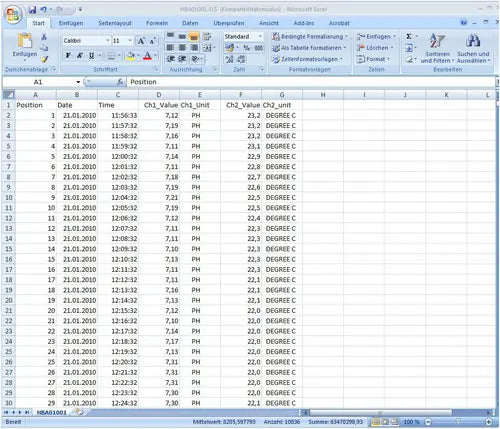This screenshot has height=429, width=500.
Task: Click the Einfügen paste clipboard icon
Action: 25,41
